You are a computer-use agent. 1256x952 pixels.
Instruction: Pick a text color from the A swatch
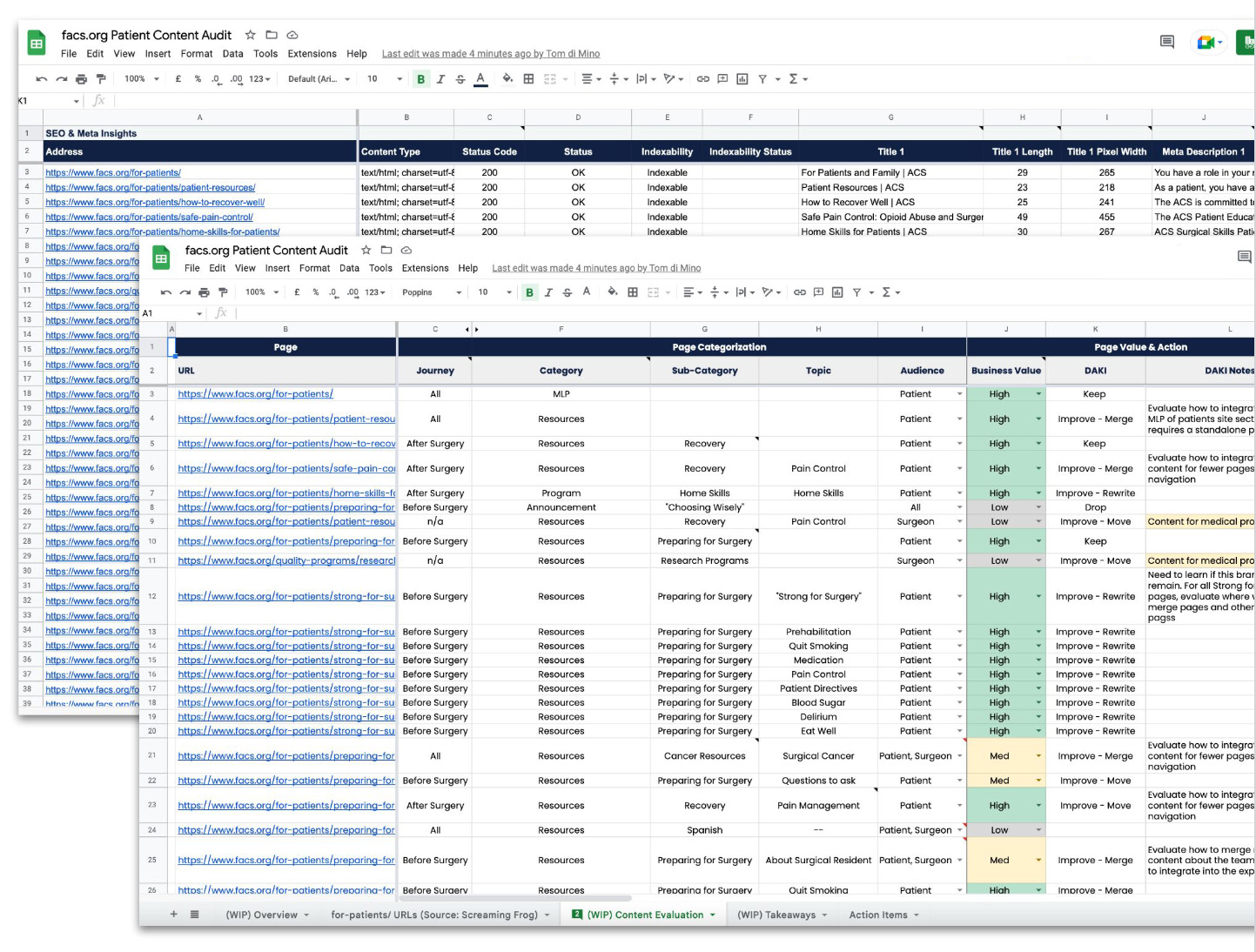click(x=588, y=292)
